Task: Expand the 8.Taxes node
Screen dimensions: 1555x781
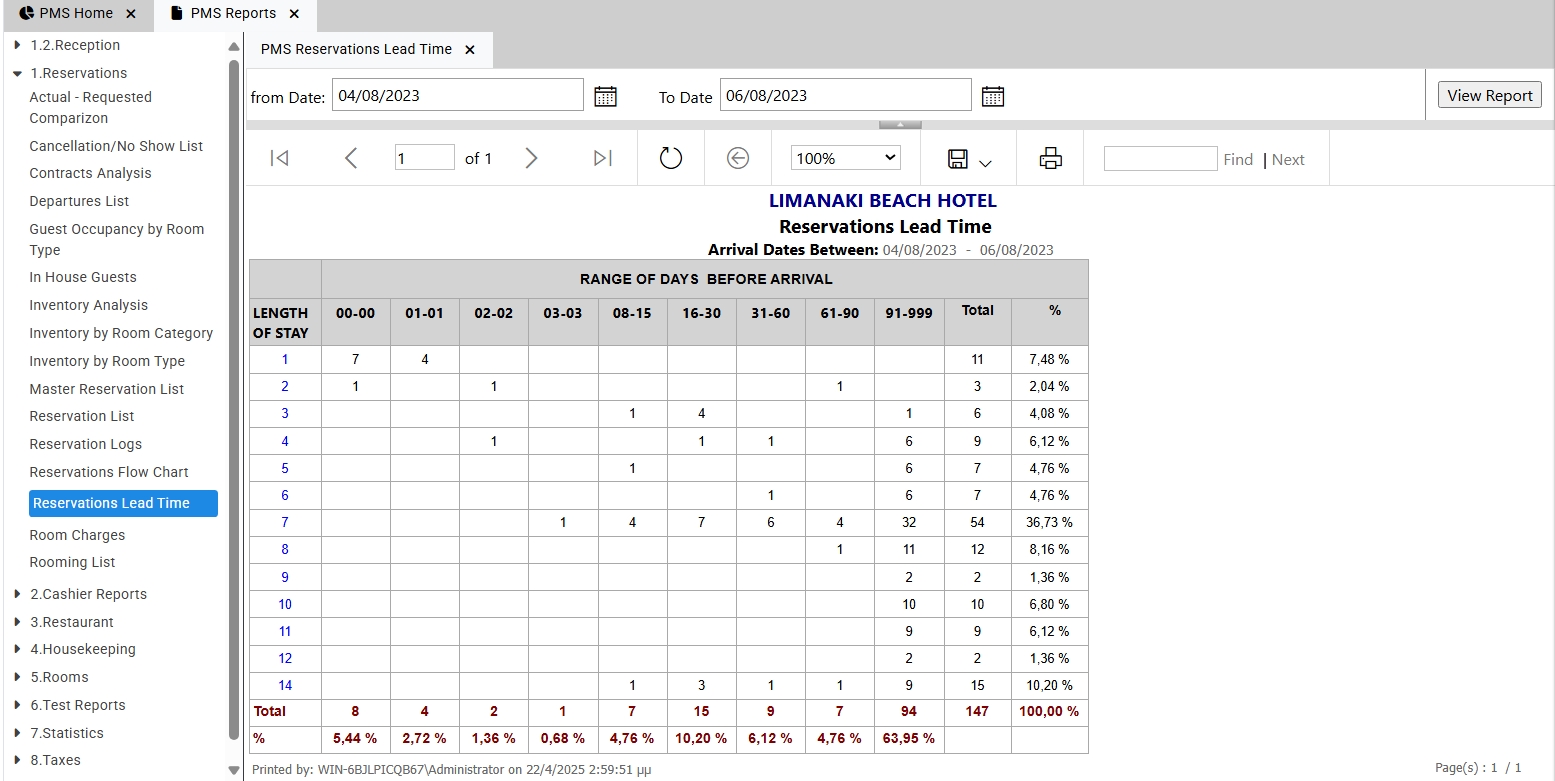Action: coord(18,760)
